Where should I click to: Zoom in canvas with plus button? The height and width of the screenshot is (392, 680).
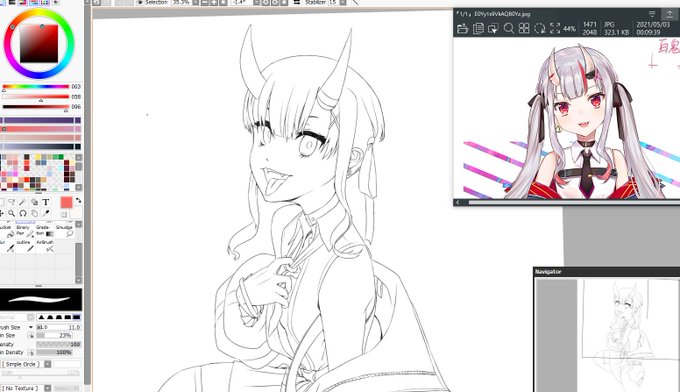pos(214,2)
